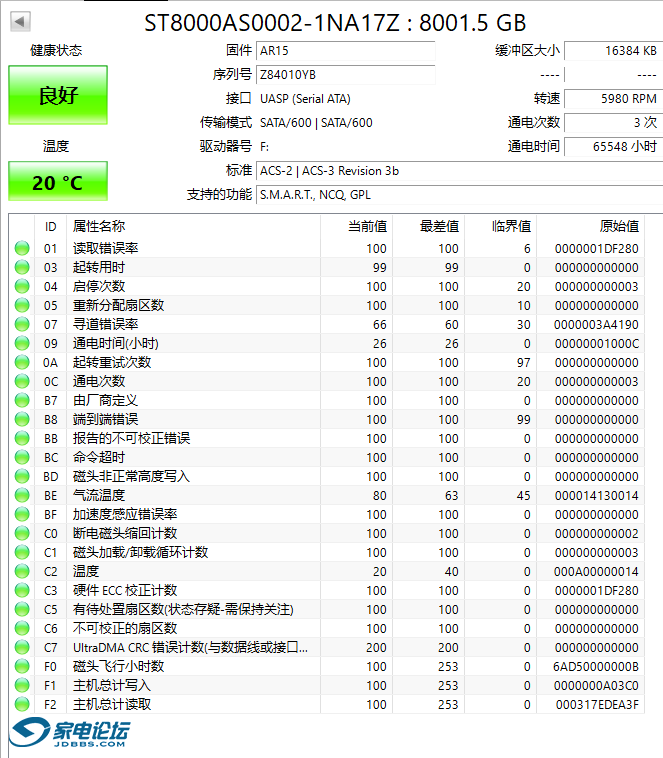663x758 pixels.
Task: Select raw value 6AD50000000B in 磁头飞行小时数 row
Action: [596, 667]
